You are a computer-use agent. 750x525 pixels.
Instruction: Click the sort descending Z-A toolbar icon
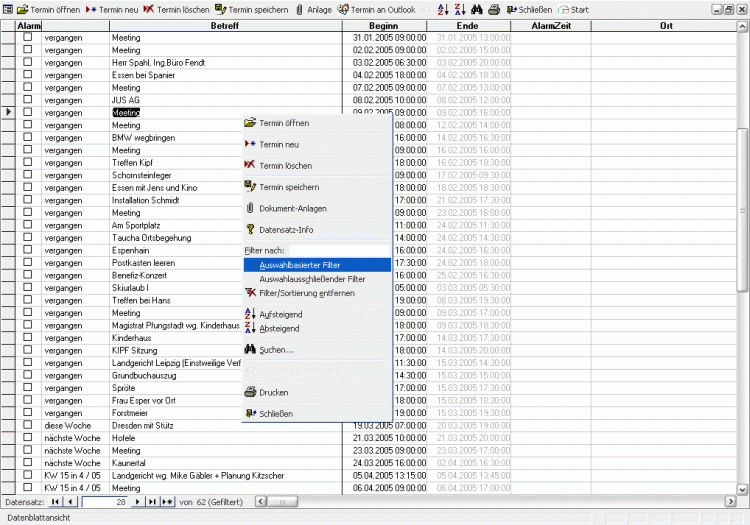pos(459,9)
